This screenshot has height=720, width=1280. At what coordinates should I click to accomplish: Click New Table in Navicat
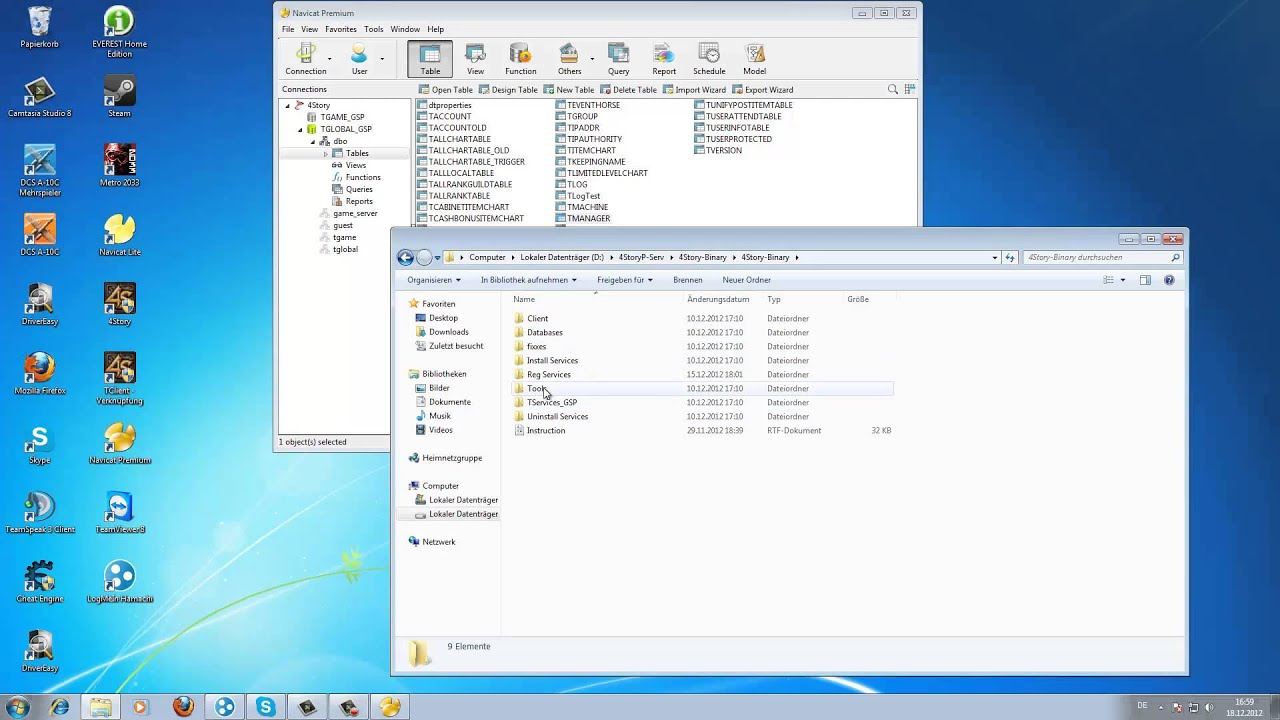coord(568,90)
